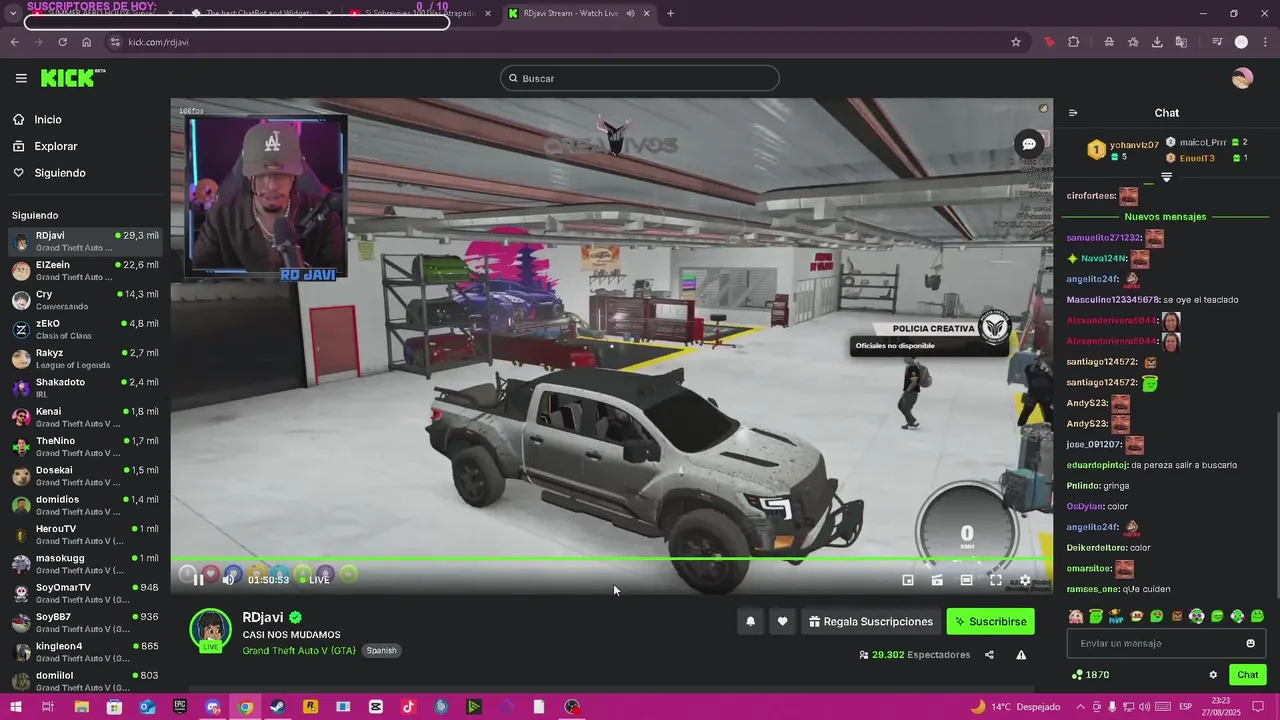Mute the stream volume

coord(229,579)
